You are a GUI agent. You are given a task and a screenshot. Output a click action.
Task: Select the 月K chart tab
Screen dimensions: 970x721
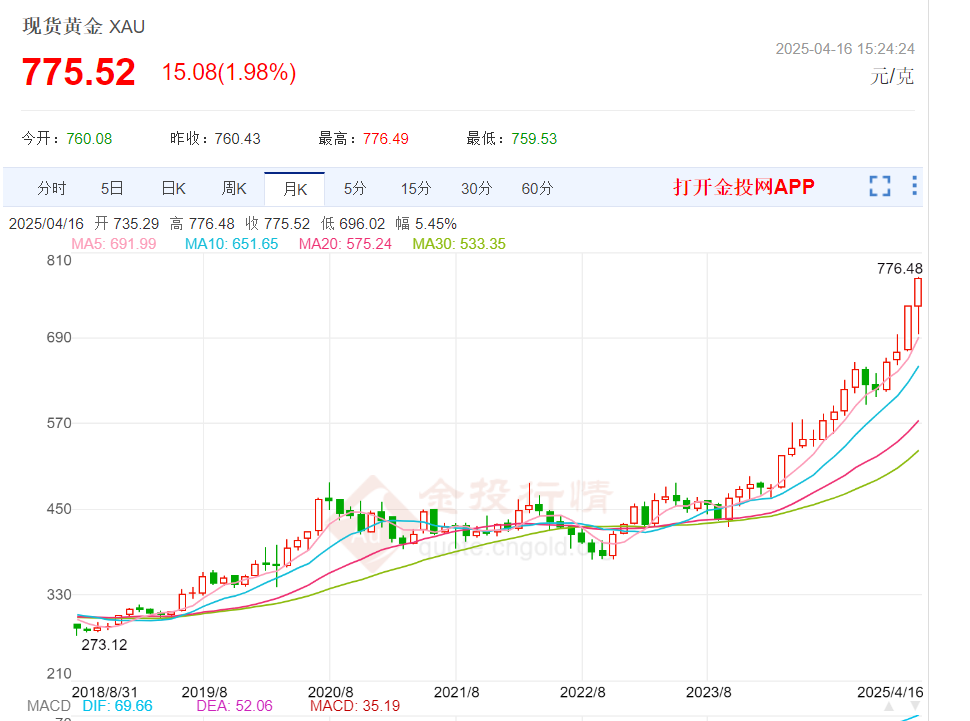294,189
